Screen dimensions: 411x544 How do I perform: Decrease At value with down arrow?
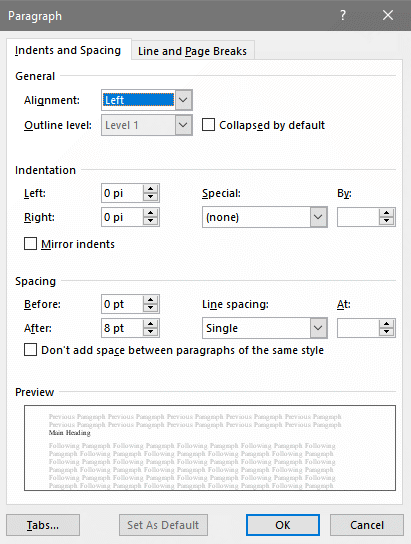pos(386,332)
